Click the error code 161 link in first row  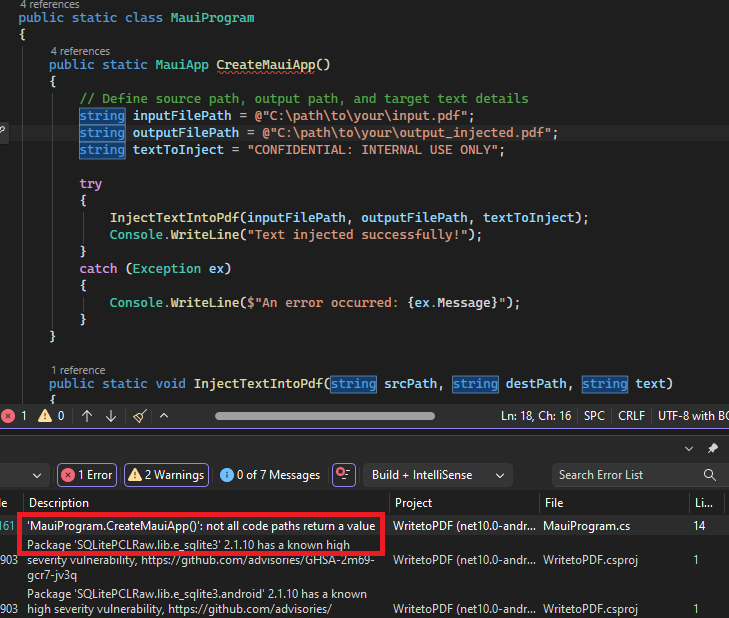[7, 526]
